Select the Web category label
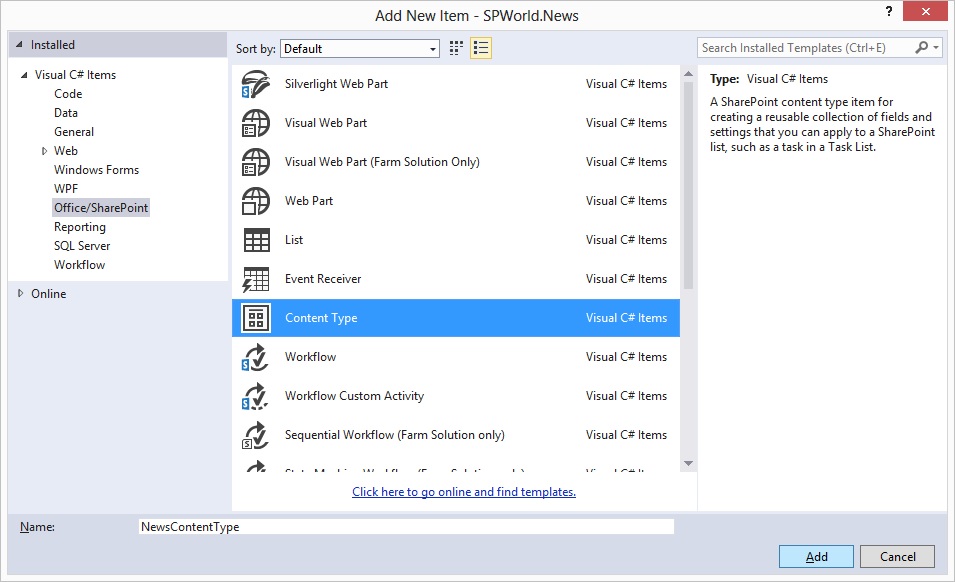The image size is (955, 582). (x=66, y=151)
